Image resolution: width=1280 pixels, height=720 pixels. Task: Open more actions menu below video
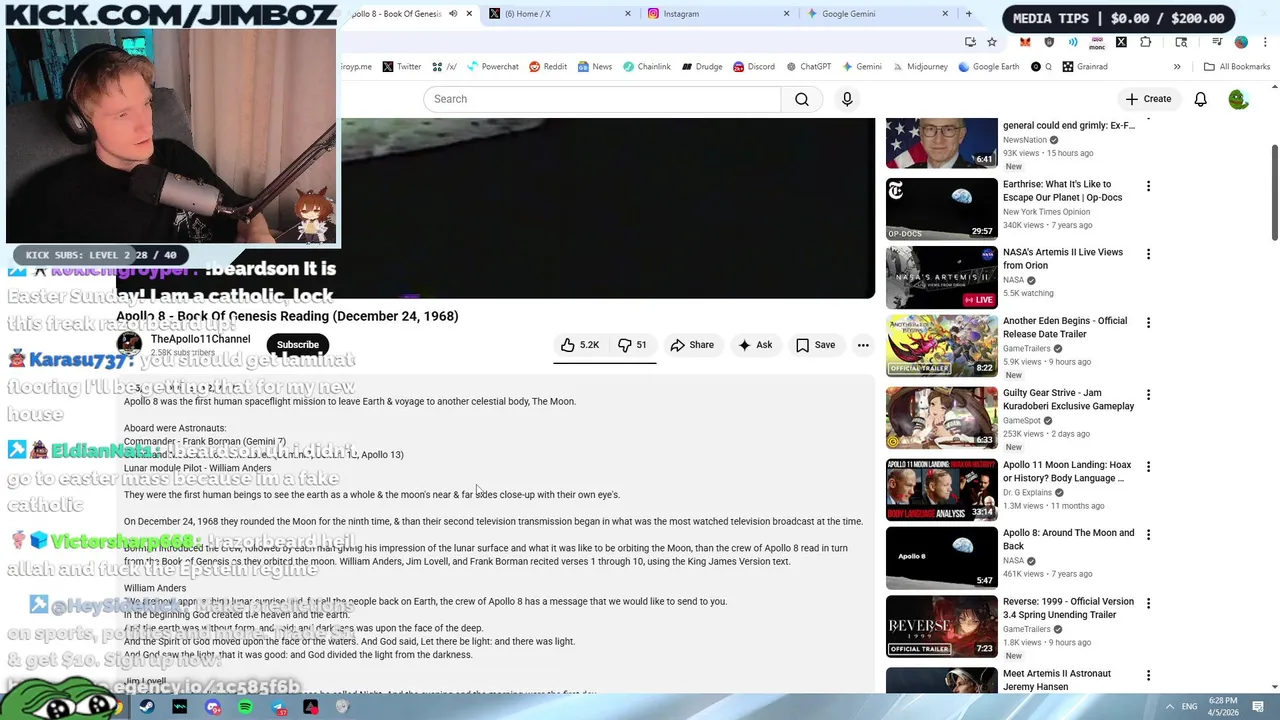pyautogui.click(x=863, y=345)
